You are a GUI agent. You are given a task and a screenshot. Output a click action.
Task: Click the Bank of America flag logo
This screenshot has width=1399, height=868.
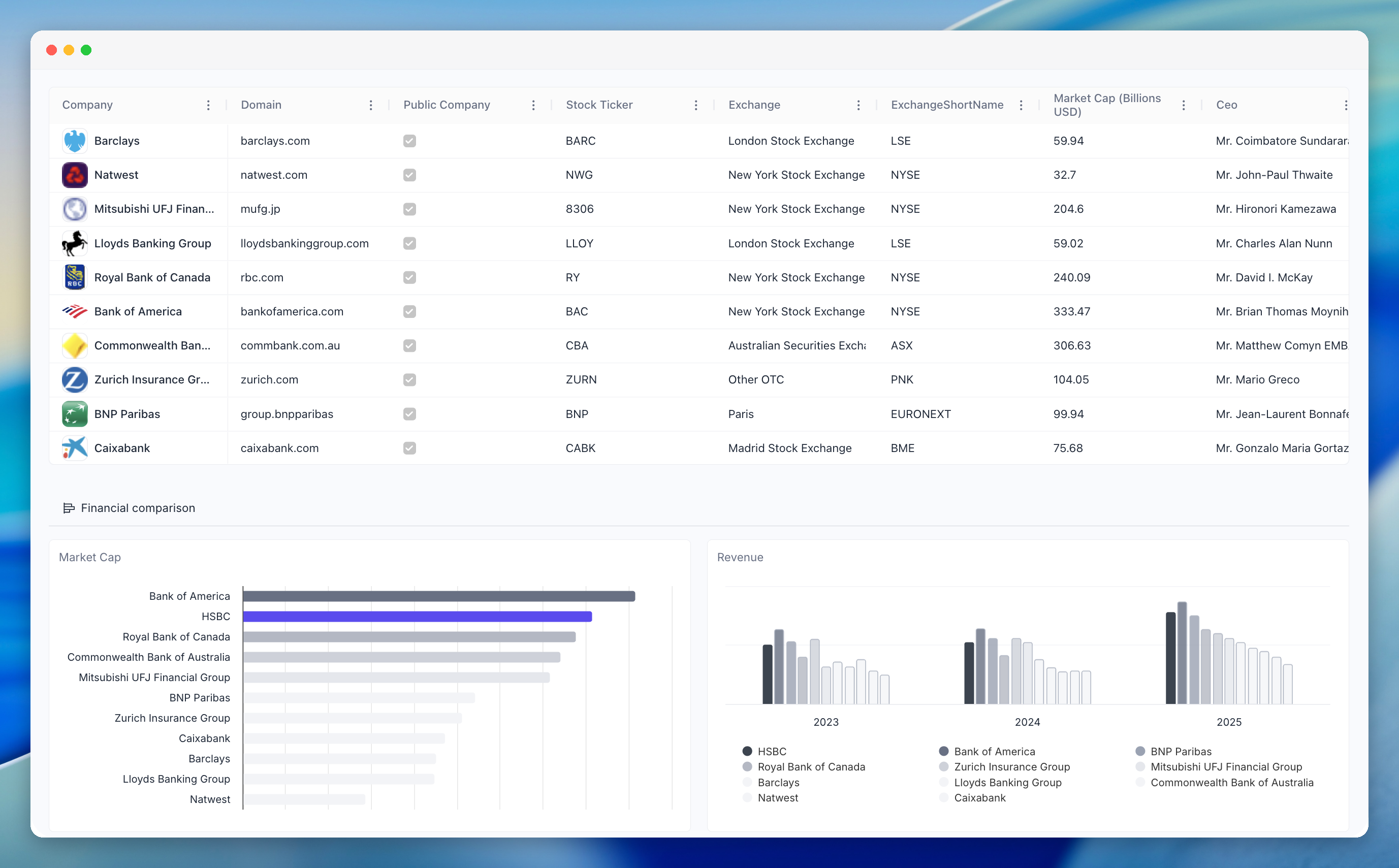(75, 312)
